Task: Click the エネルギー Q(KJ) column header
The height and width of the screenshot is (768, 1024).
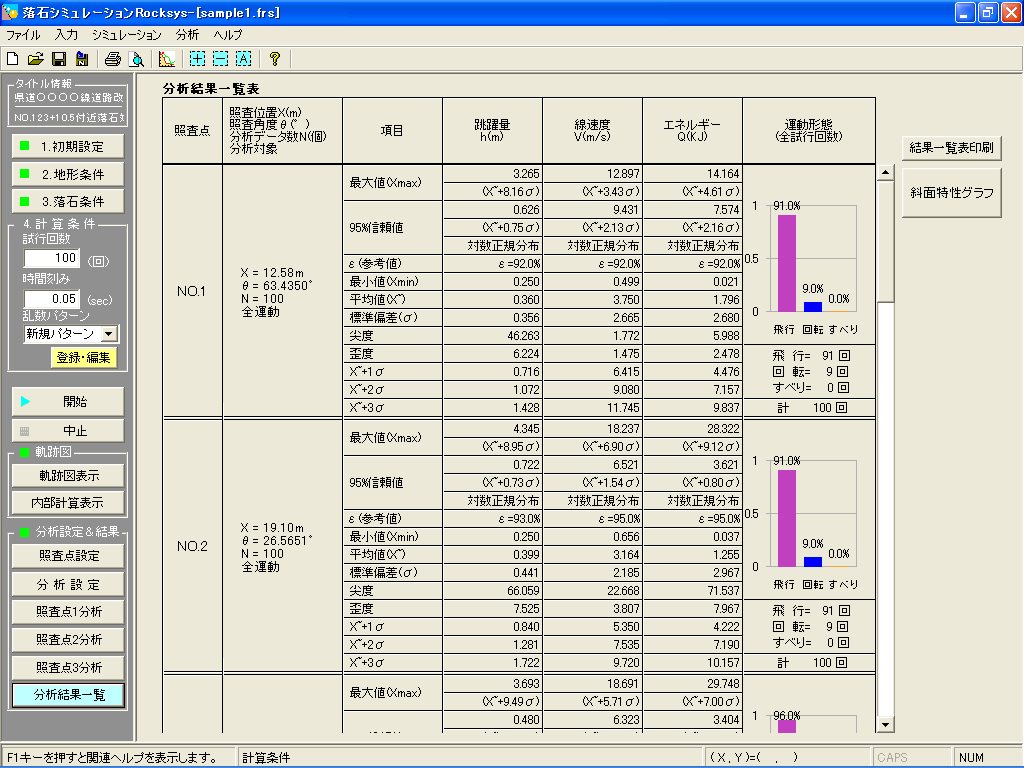Action: point(692,131)
